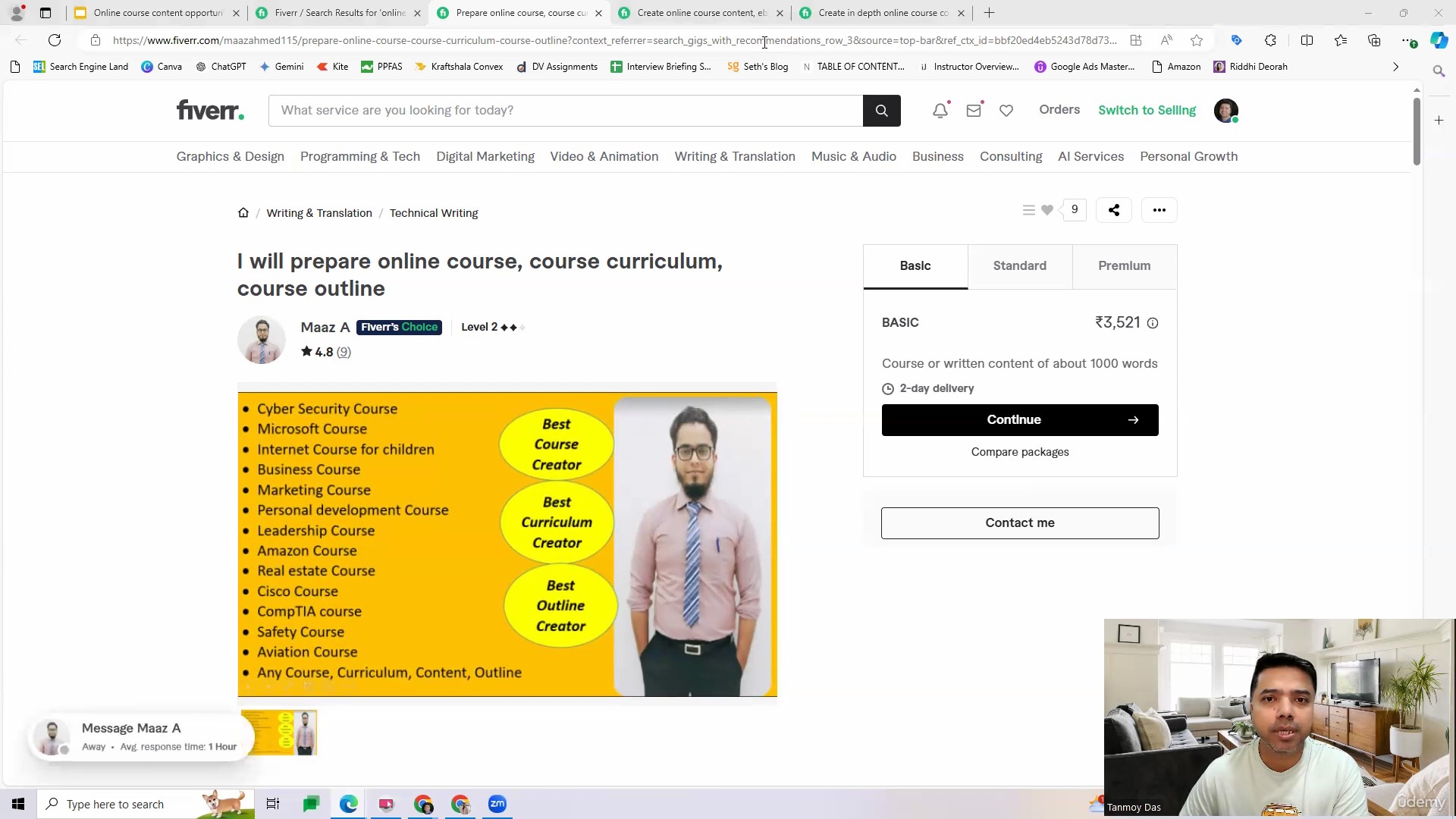Open Microsoft Edge in taskbar
This screenshot has height=819, width=1456.
point(349,804)
